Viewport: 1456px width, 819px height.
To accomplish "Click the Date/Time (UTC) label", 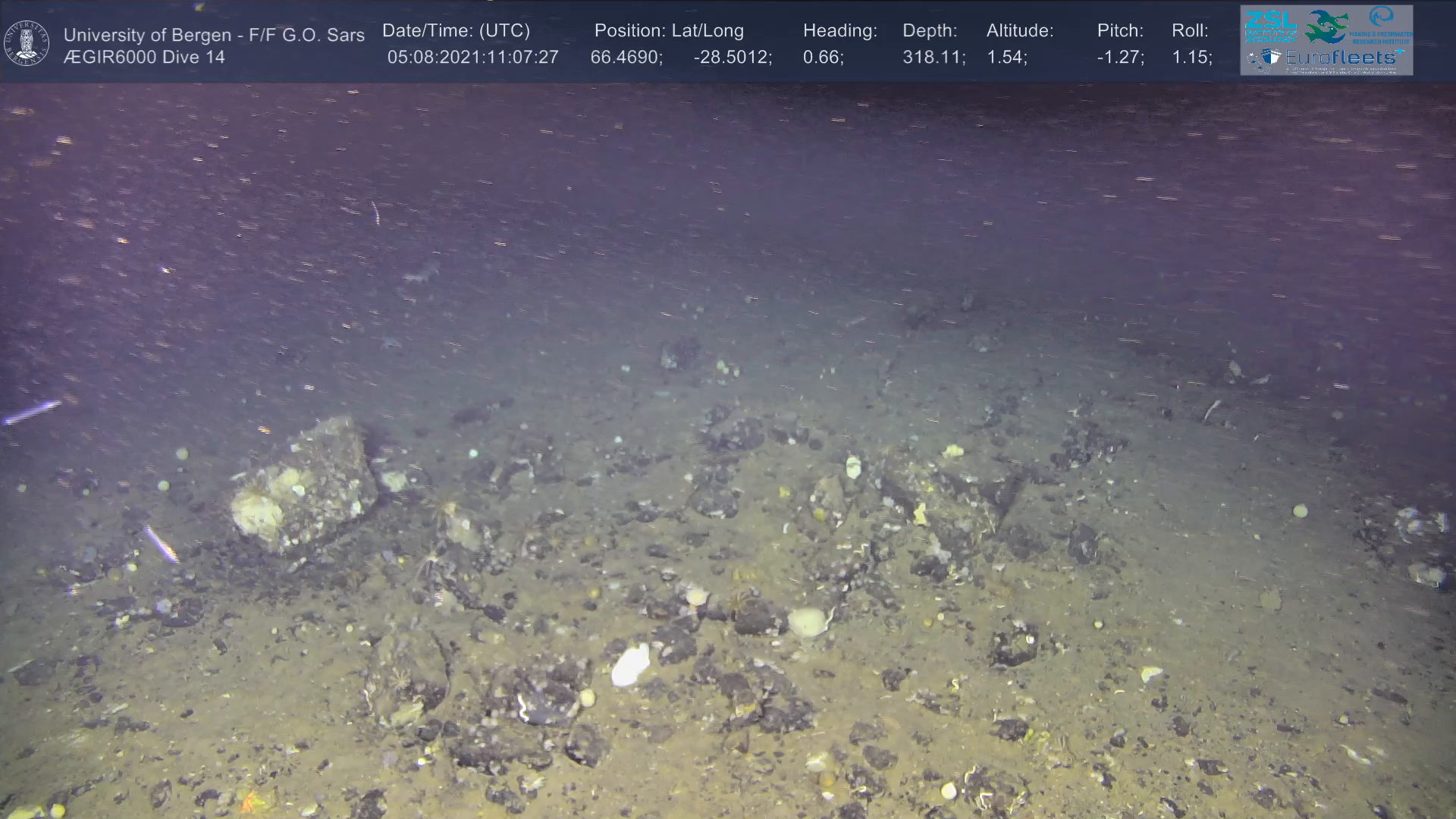I will tap(456, 31).
